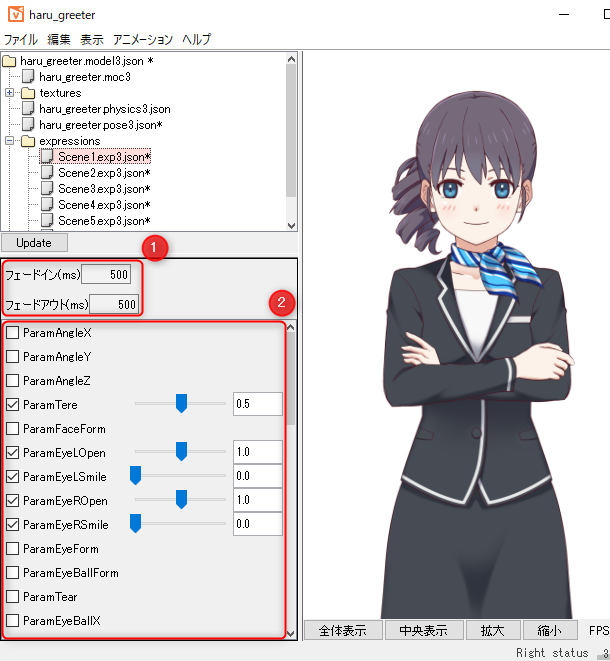Select haru_greeter.moc3 in the tree

click(x=85, y=77)
